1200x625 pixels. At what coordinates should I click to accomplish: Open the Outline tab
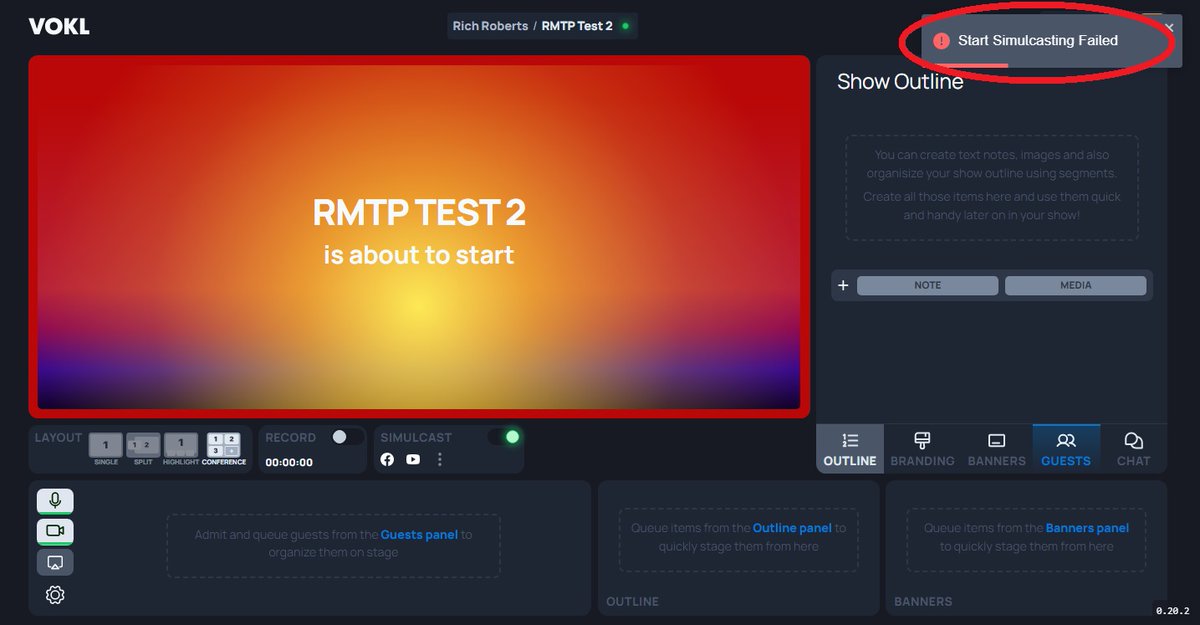pos(850,449)
